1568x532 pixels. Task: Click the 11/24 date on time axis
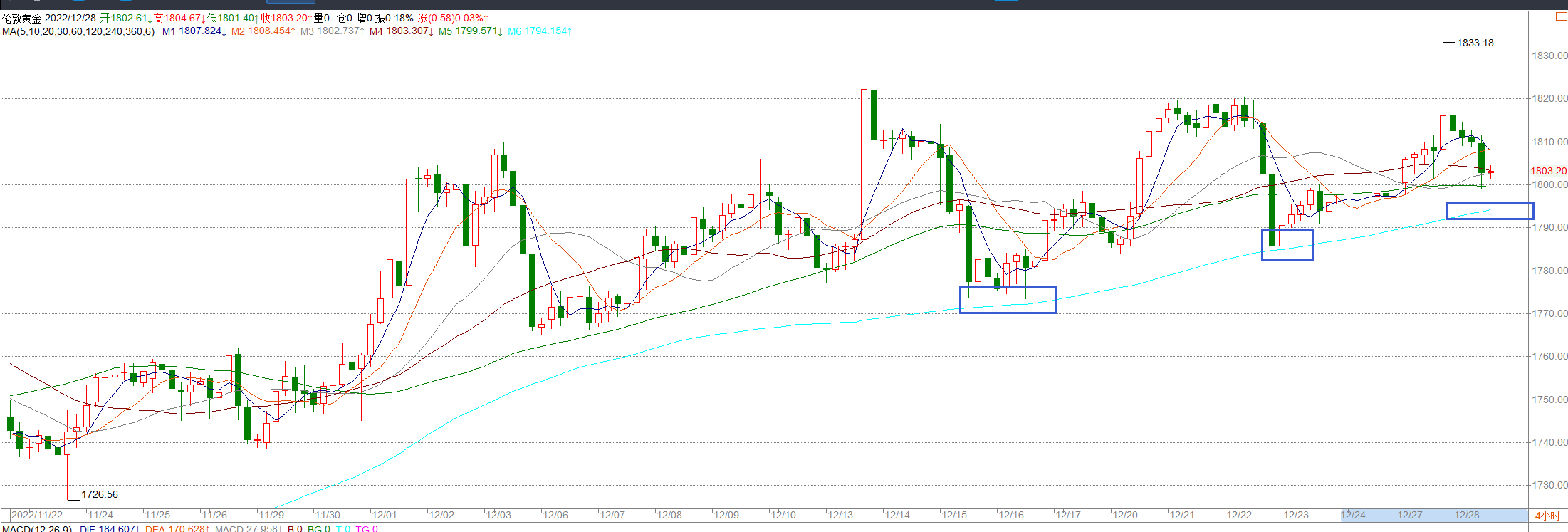click(x=100, y=515)
